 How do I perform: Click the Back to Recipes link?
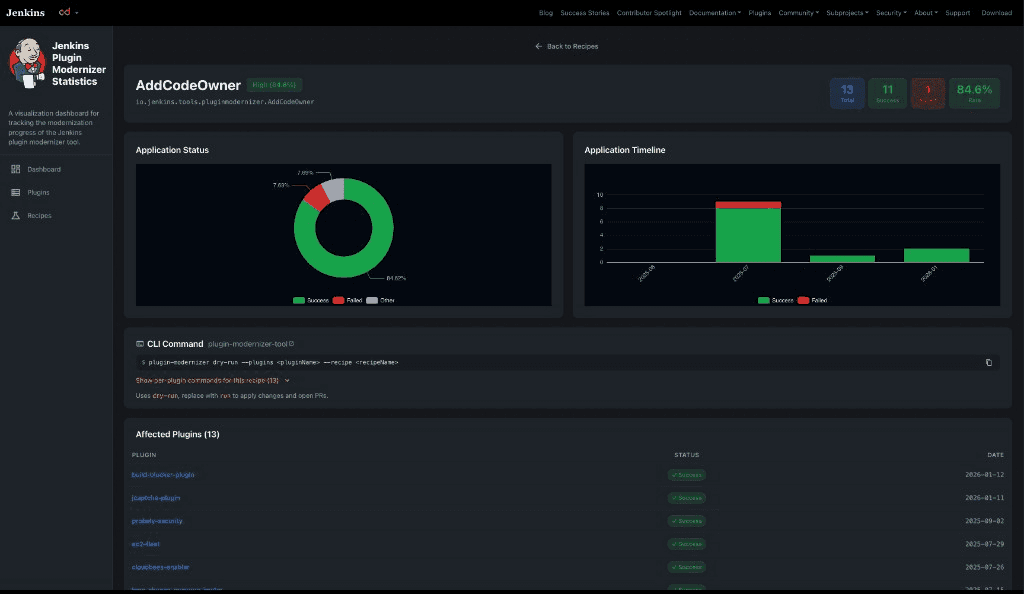(567, 46)
